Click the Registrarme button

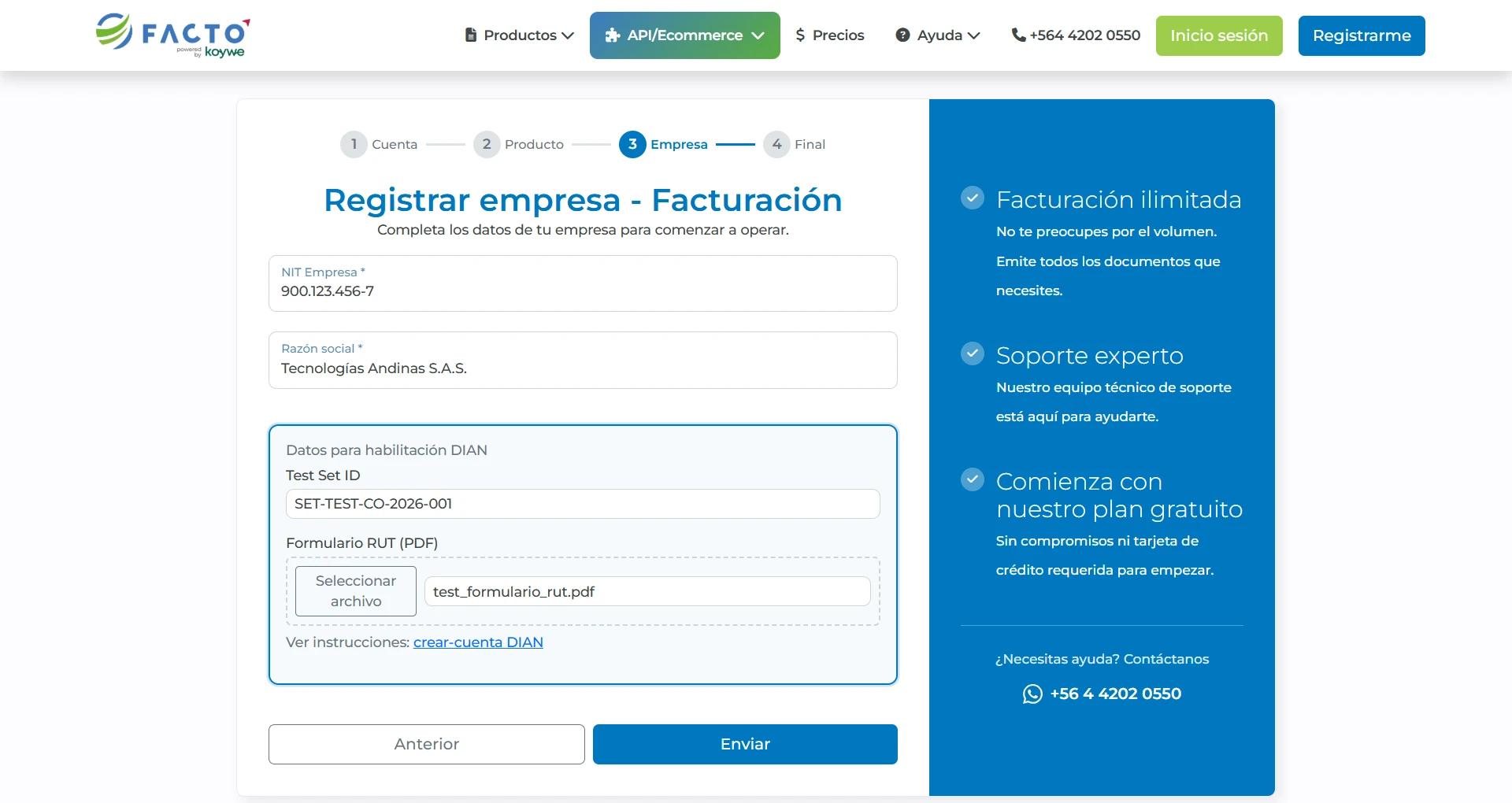point(1362,35)
